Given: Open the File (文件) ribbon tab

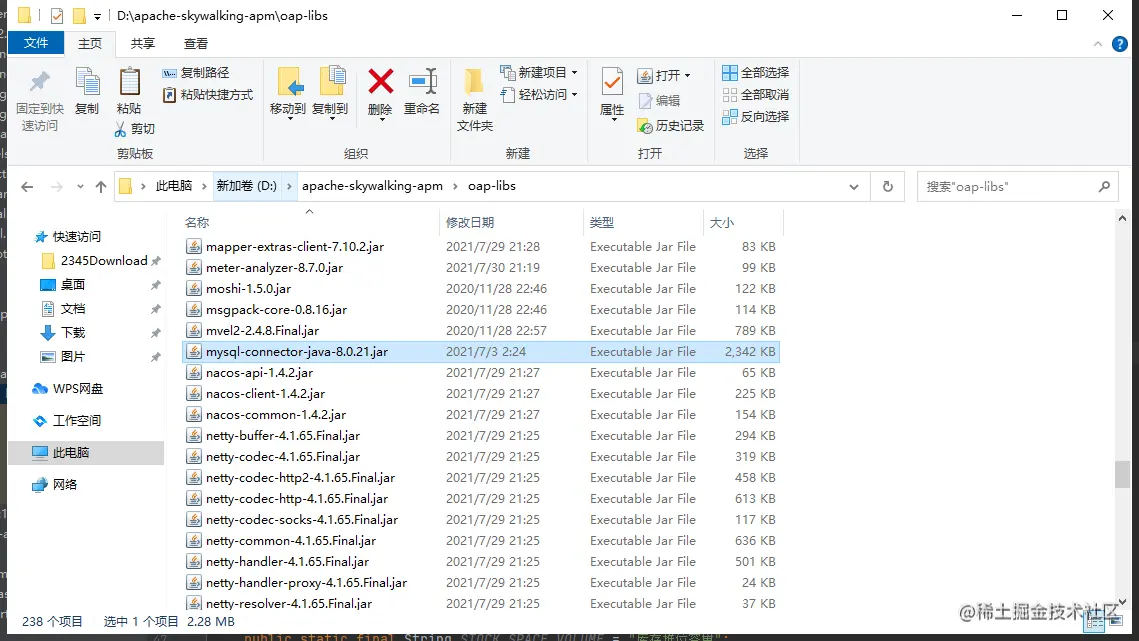Looking at the screenshot, I should (36, 43).
